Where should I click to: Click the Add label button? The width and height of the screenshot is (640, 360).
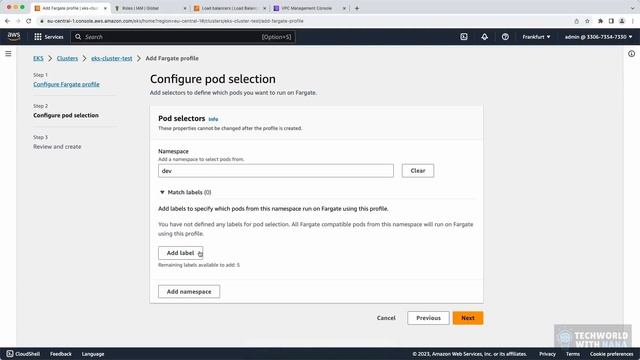click(180, 253)
